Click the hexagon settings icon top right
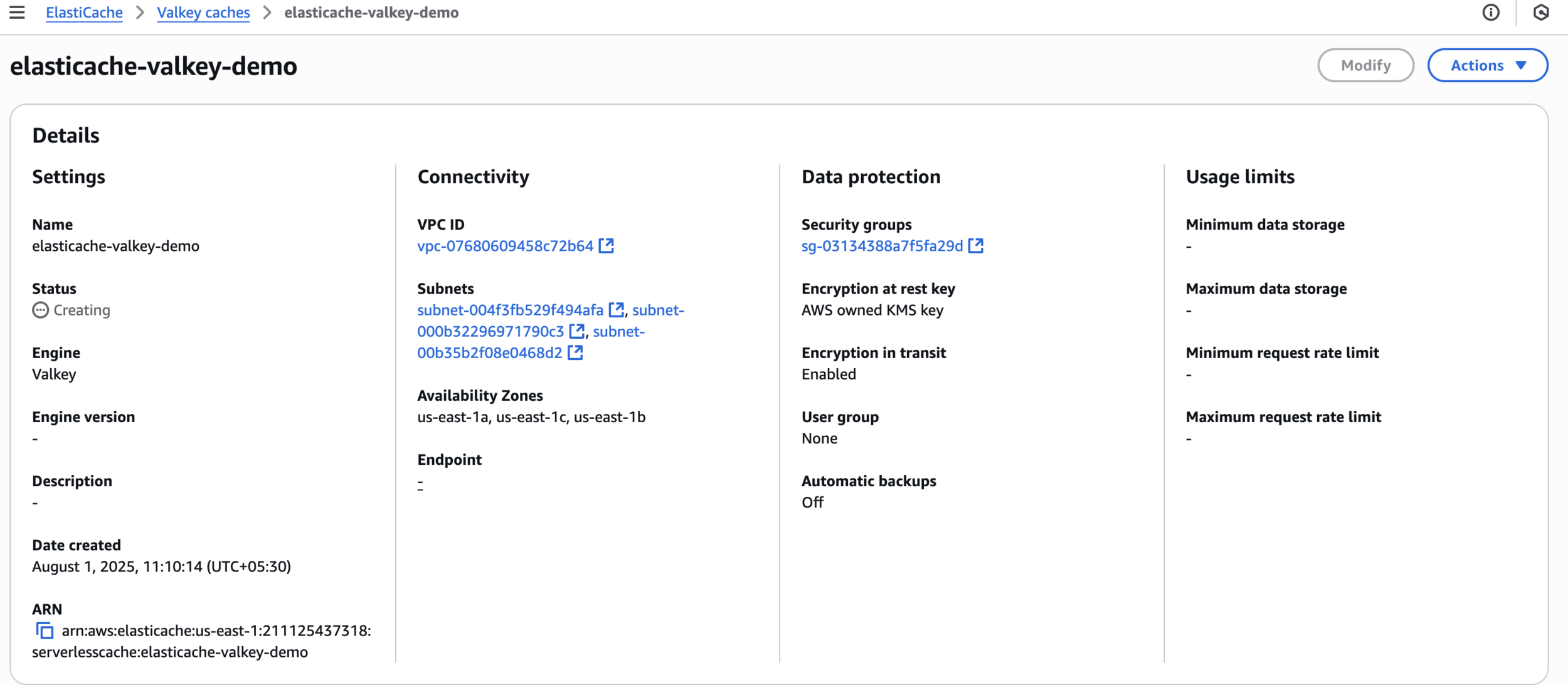 pos(1540,13)
